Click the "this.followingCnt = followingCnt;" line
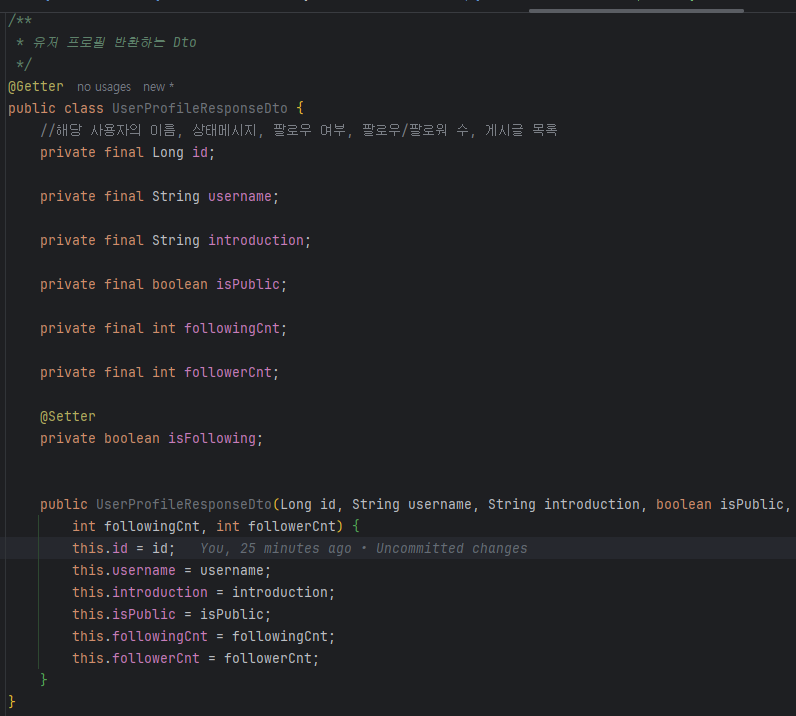Viewport: 796px width, 716px height. click(204, 636)
